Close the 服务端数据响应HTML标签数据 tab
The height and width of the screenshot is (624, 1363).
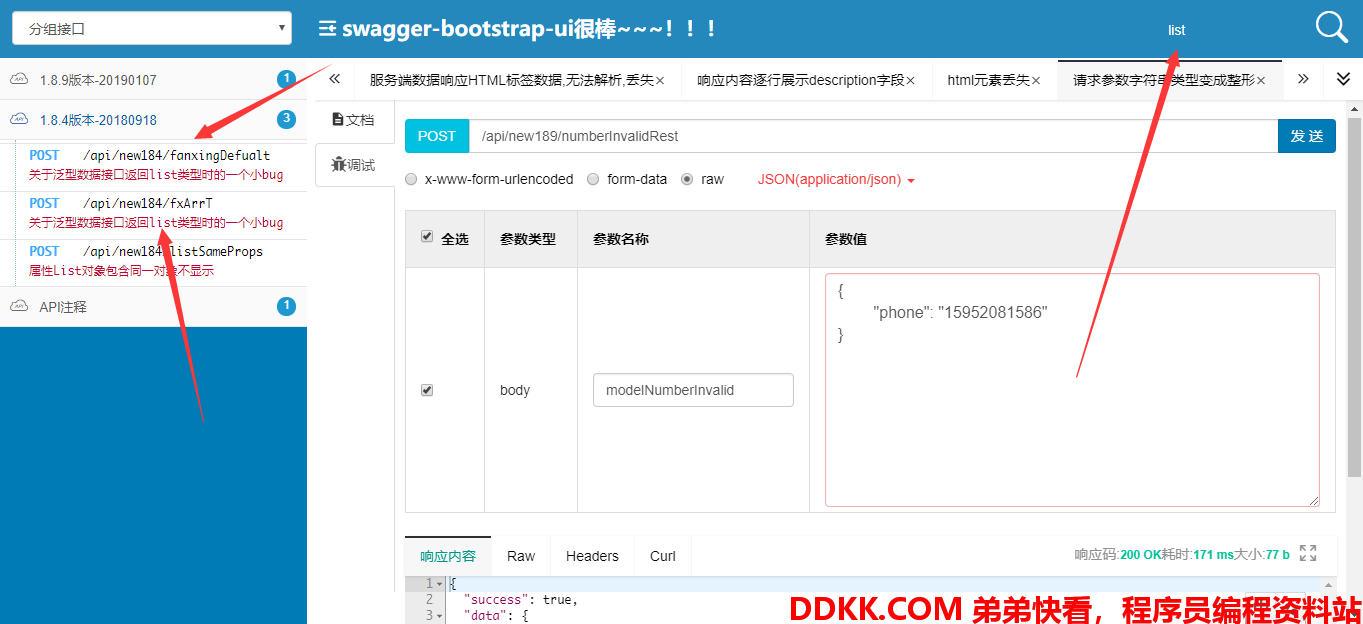pyautogui.click(x=661, y=80)
